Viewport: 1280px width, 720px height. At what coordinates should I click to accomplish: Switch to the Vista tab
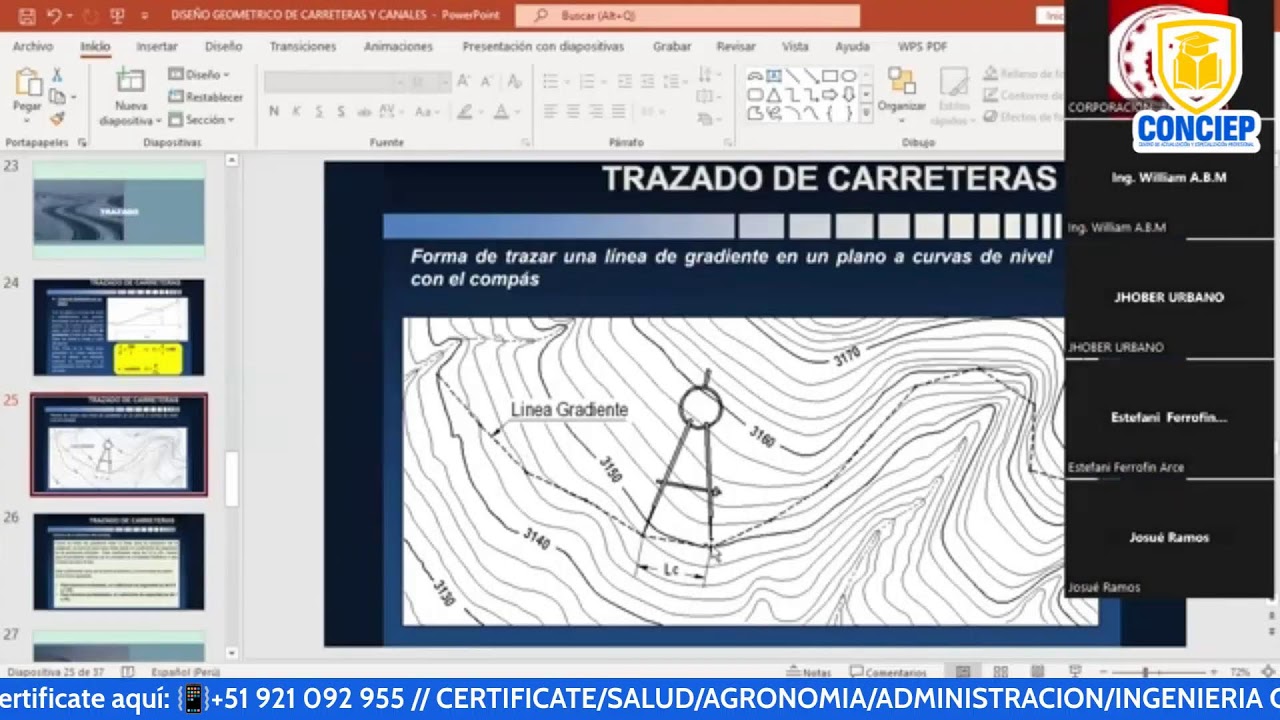click(795, 46)
